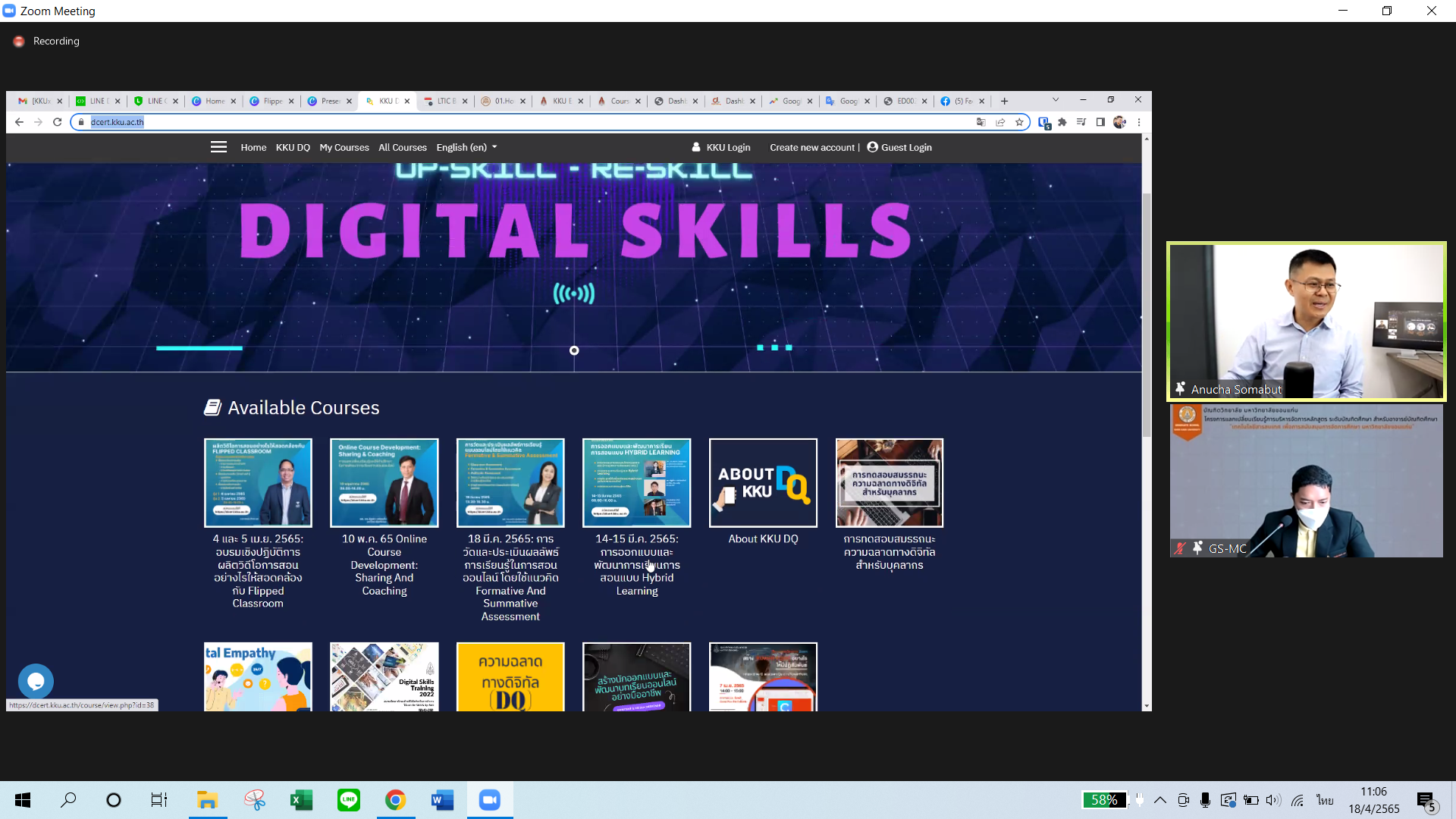1456x819 pixels.
Task: Open the All Courses menu item
Action: 402,147
